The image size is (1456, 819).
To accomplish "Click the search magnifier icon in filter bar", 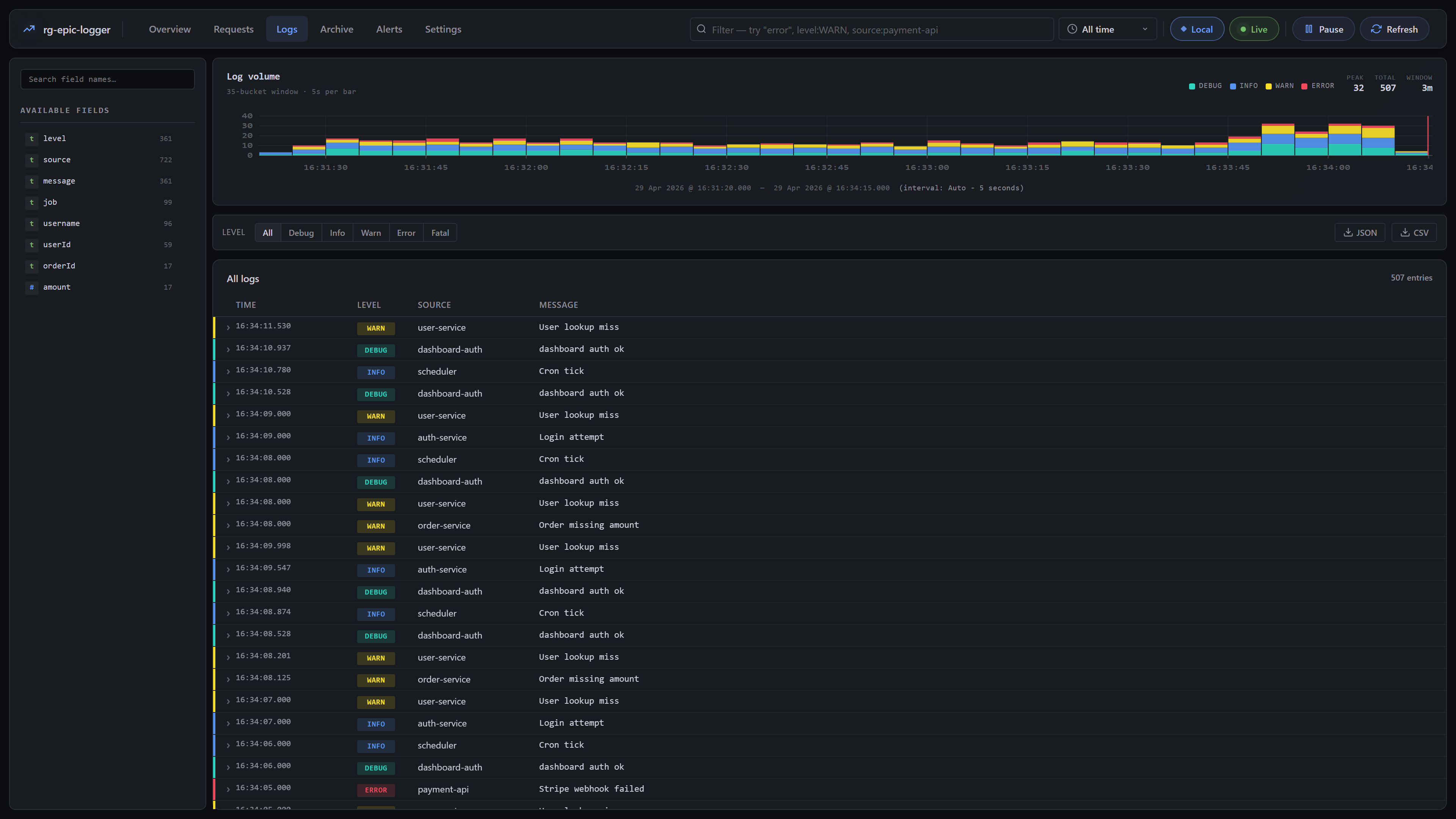I will coord(701,29).
